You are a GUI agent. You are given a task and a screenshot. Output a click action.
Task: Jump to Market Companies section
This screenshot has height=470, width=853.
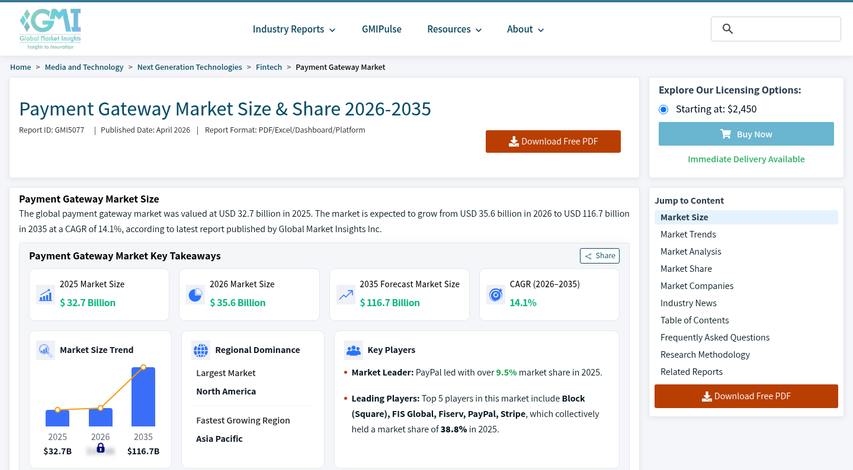tap(696, 286)
